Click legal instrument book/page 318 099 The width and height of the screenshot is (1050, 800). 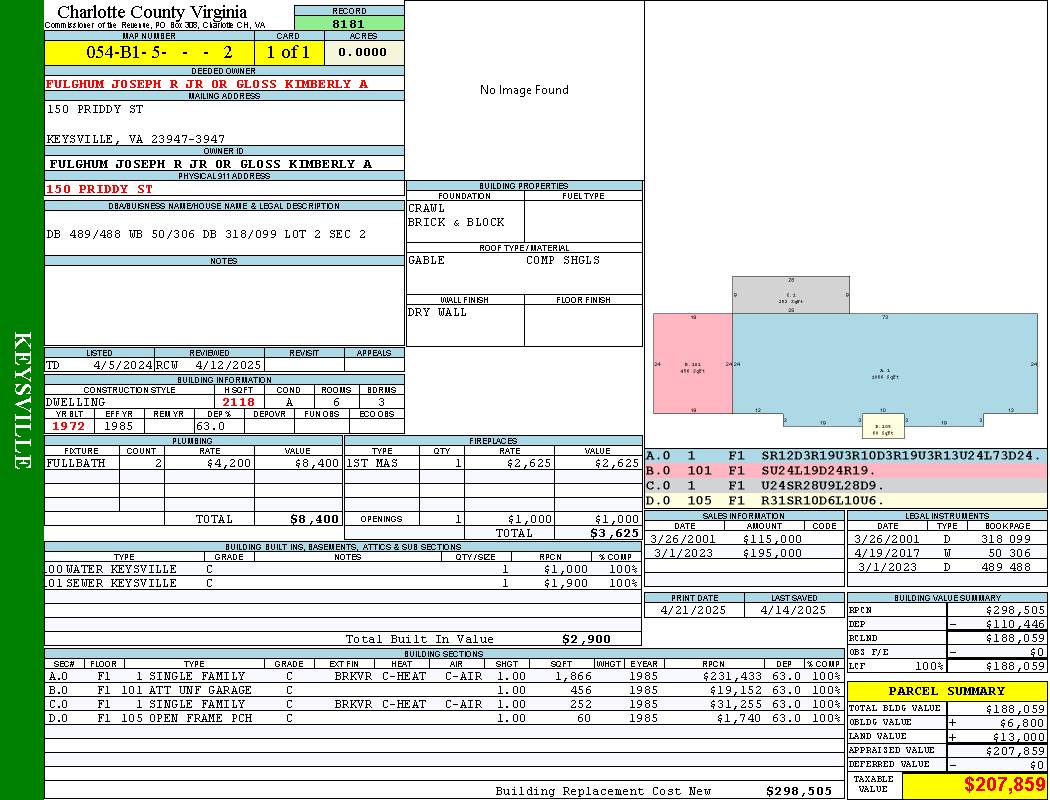click(1006, 539)
